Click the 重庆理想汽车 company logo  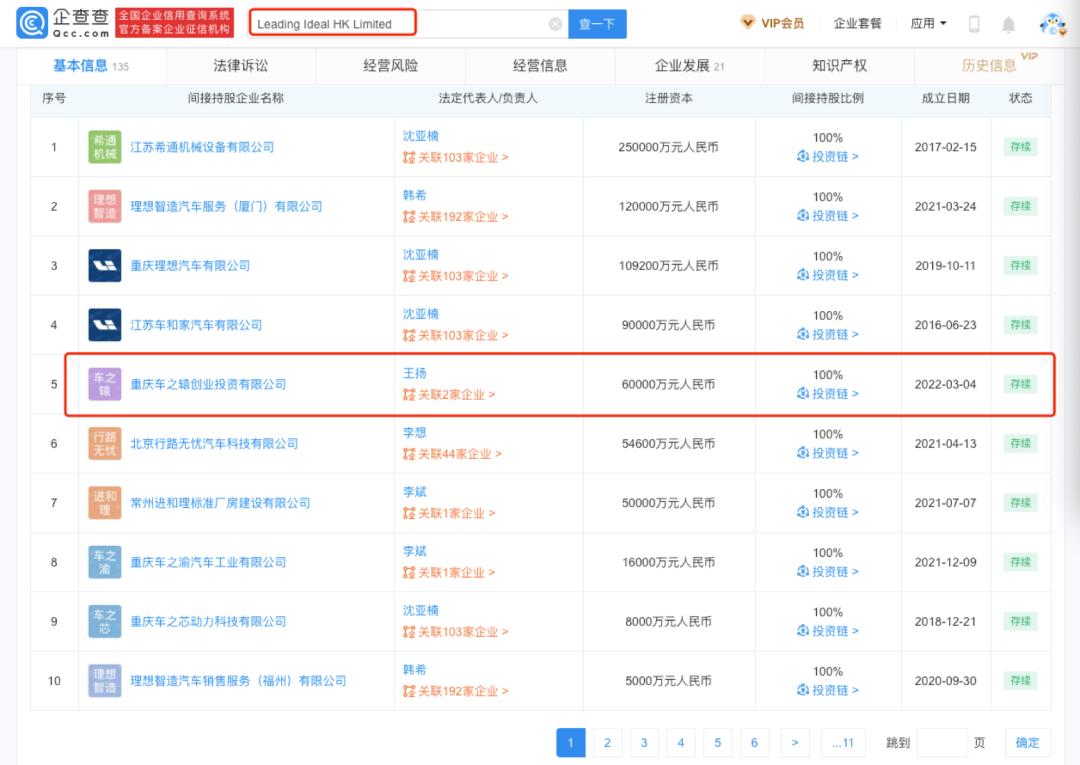[105, 265]
